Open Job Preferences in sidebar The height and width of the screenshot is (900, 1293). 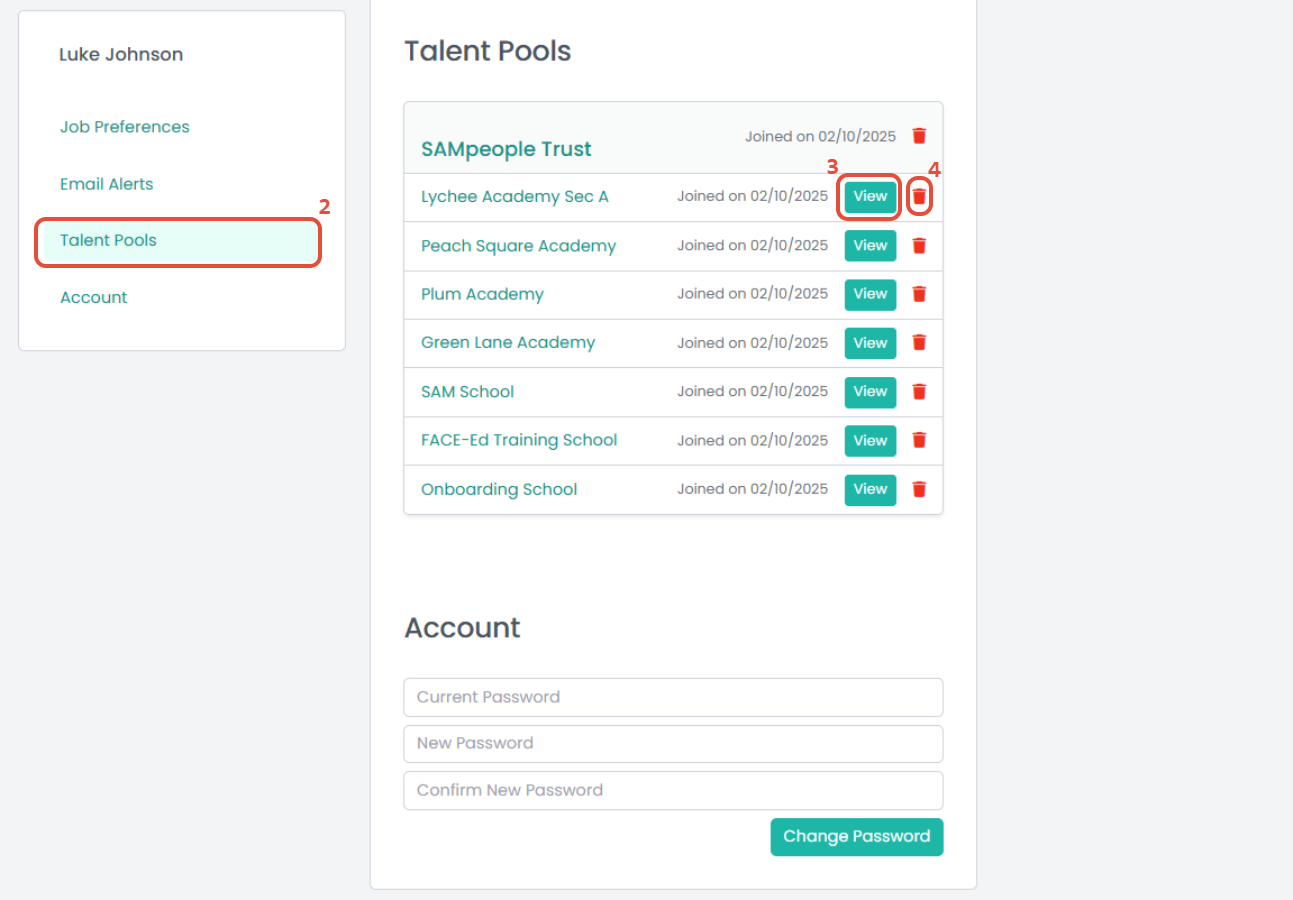(124, 127)
